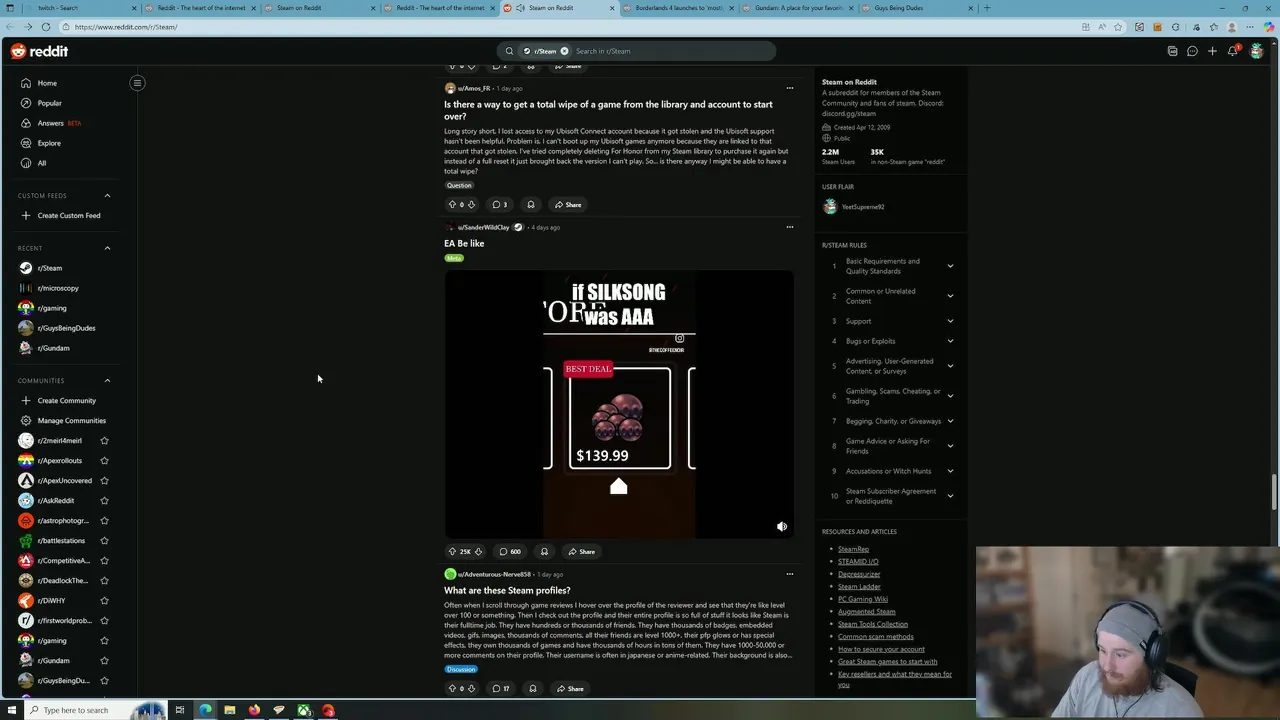The image size is (1280, 720).
Task: Remove the r/Steam search filter chip
Action: 564,51
